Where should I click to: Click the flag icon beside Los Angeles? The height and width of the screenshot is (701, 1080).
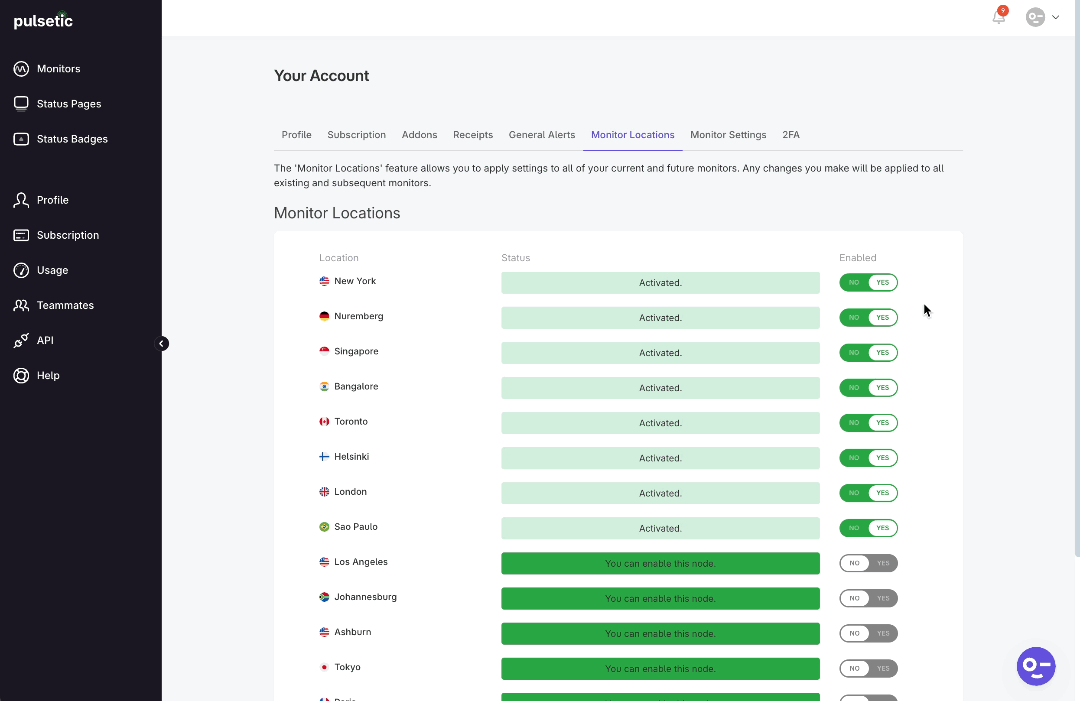tap(324, 562)
